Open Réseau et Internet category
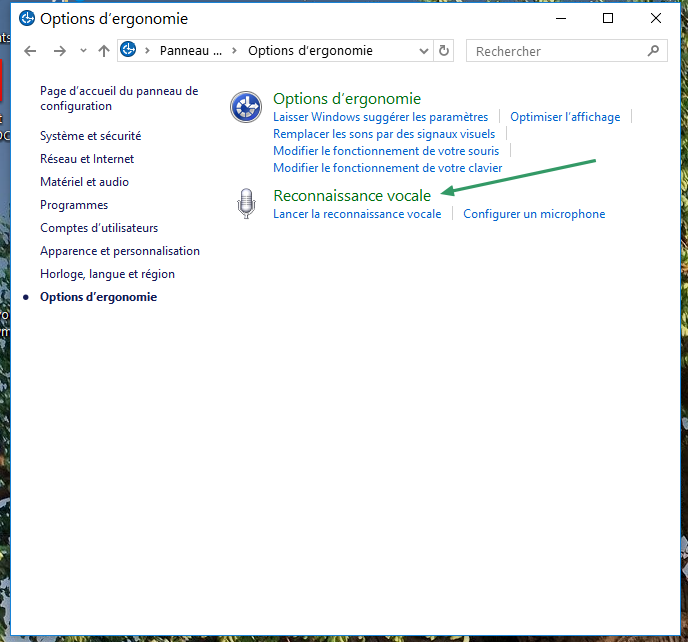Viewport: 688px width, 642px height. pyautogui.click(x=87, y=159)
